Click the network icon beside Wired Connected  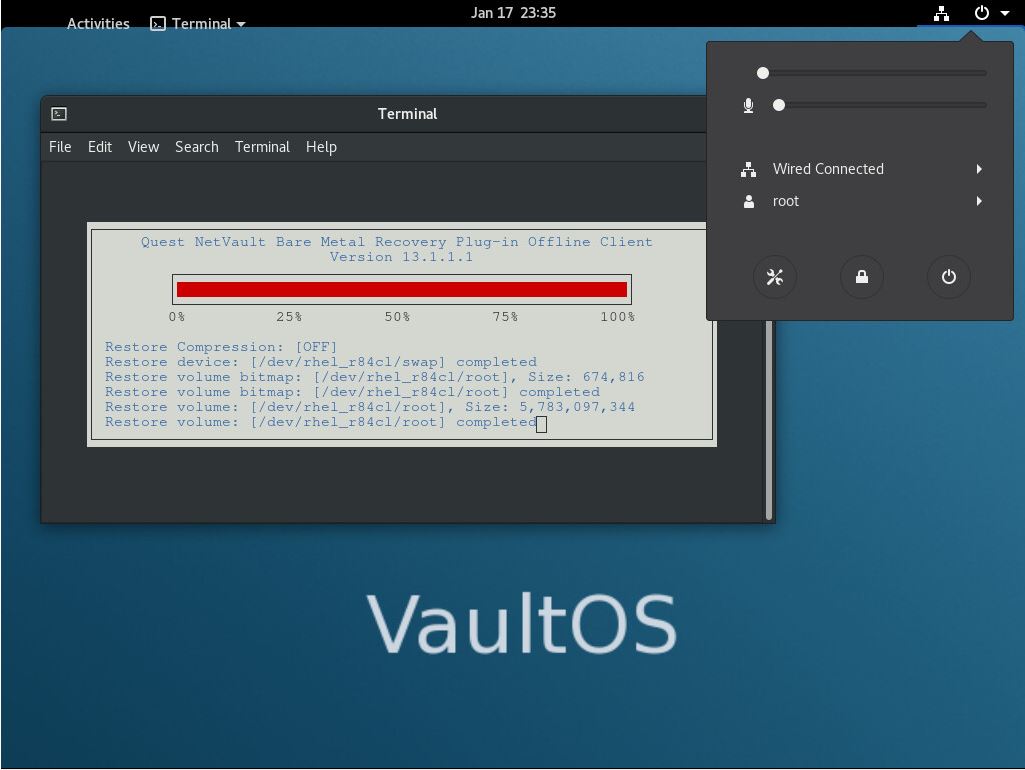click(x=748, y=169)
